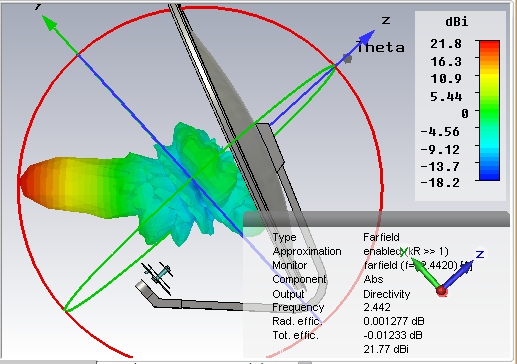Click the red origin sphere of the orientation triad

click(442, 291)
